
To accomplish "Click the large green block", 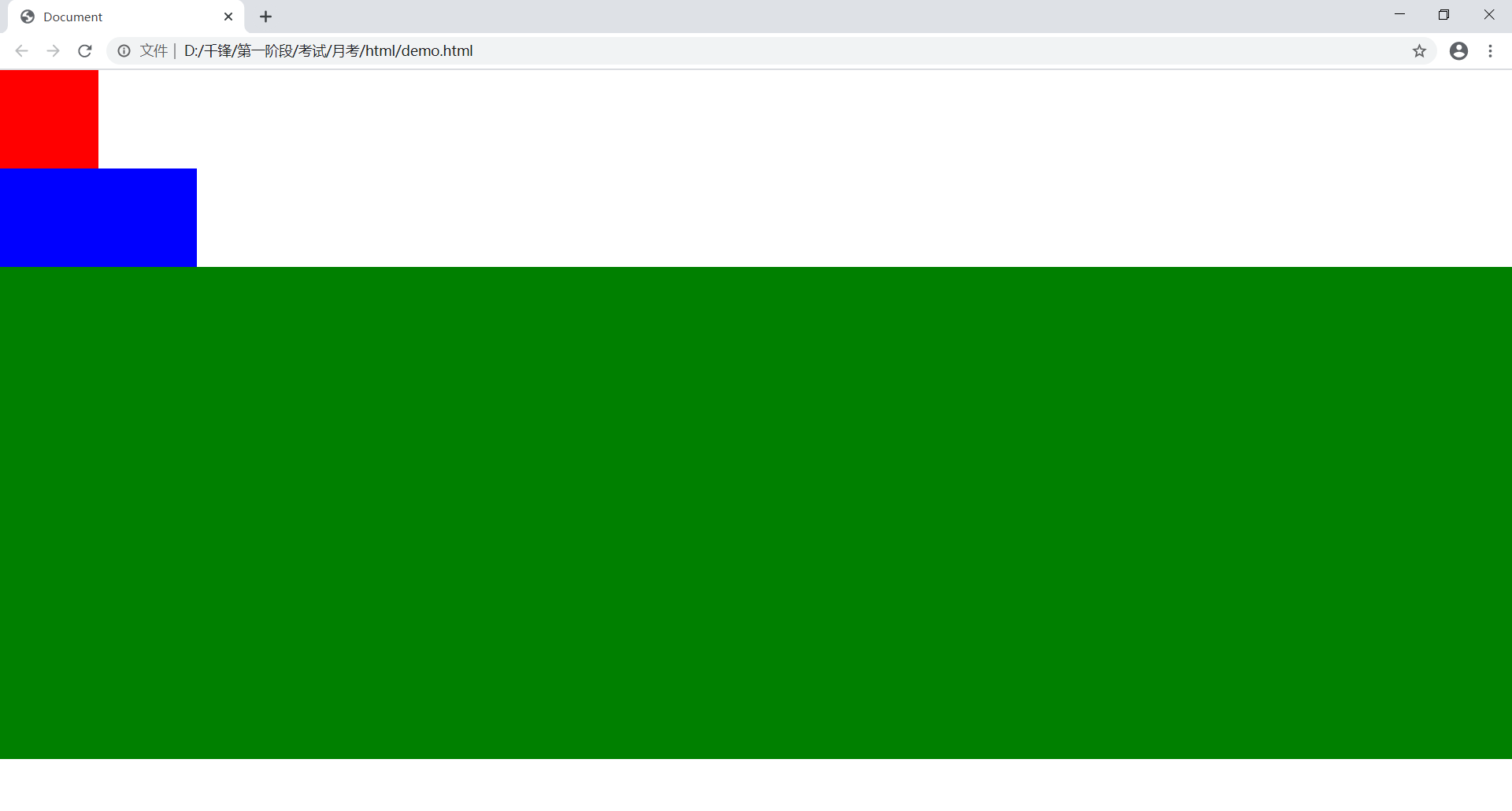I will (756, 513).
